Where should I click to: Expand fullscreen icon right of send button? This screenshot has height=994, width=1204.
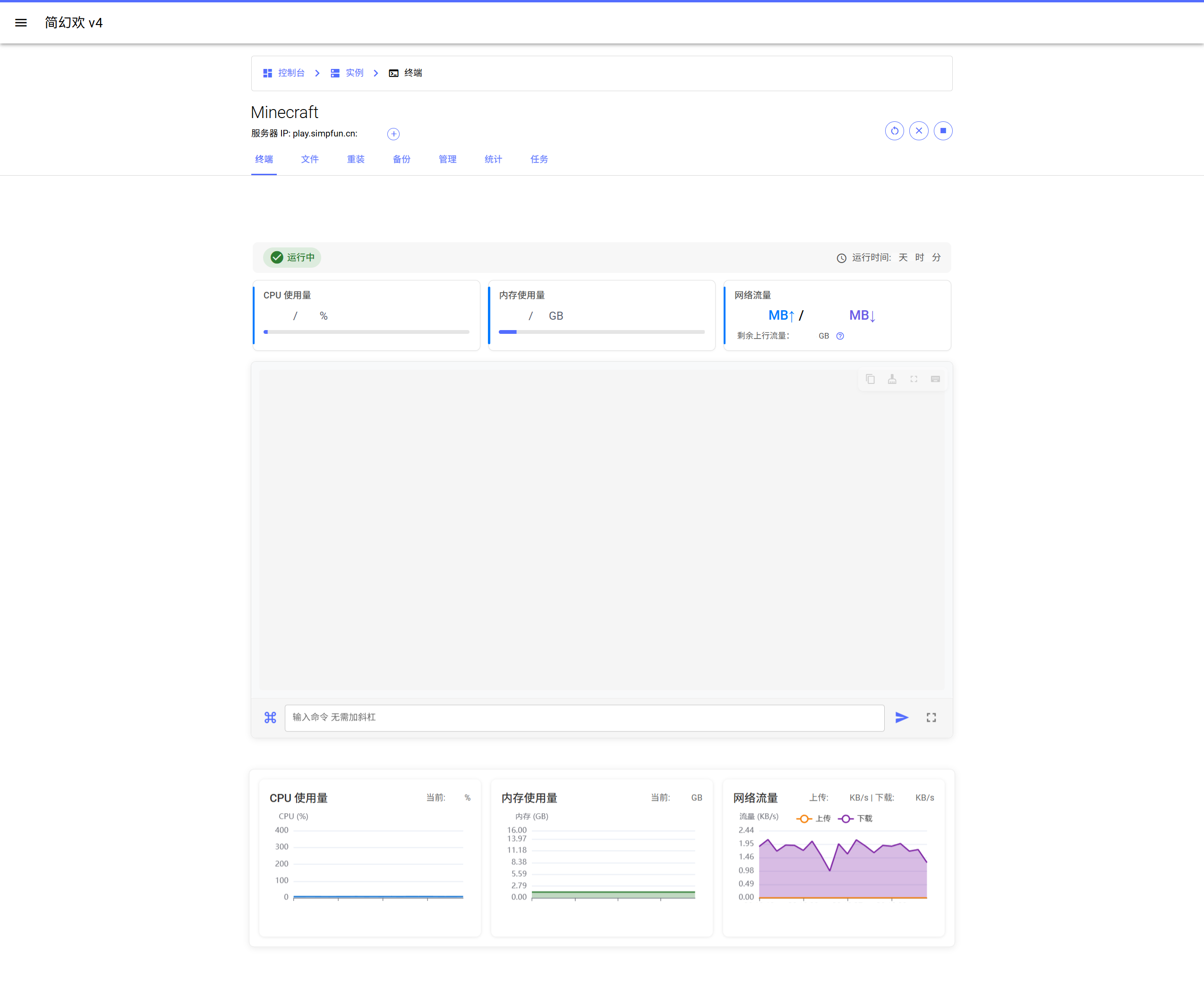[x=931, y=717]
